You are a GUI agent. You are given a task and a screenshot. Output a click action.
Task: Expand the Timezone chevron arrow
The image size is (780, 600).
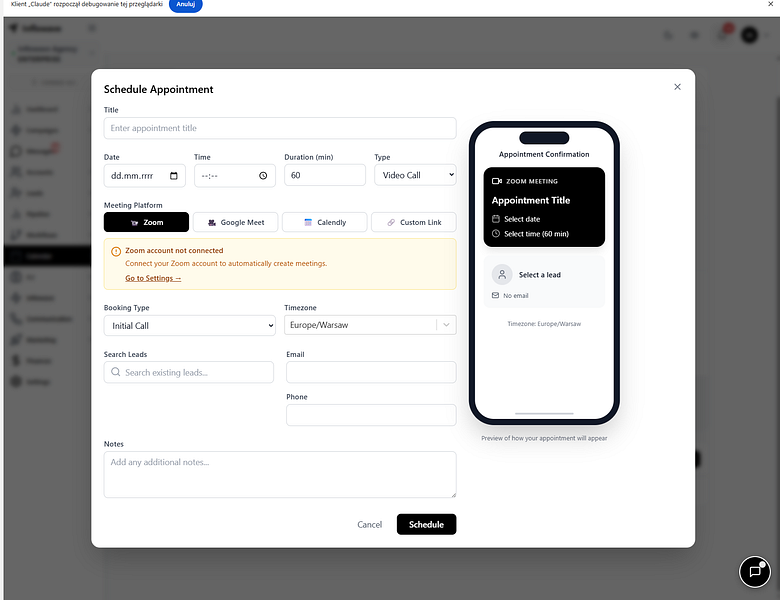pyautogui.click(x=446, y=325)
